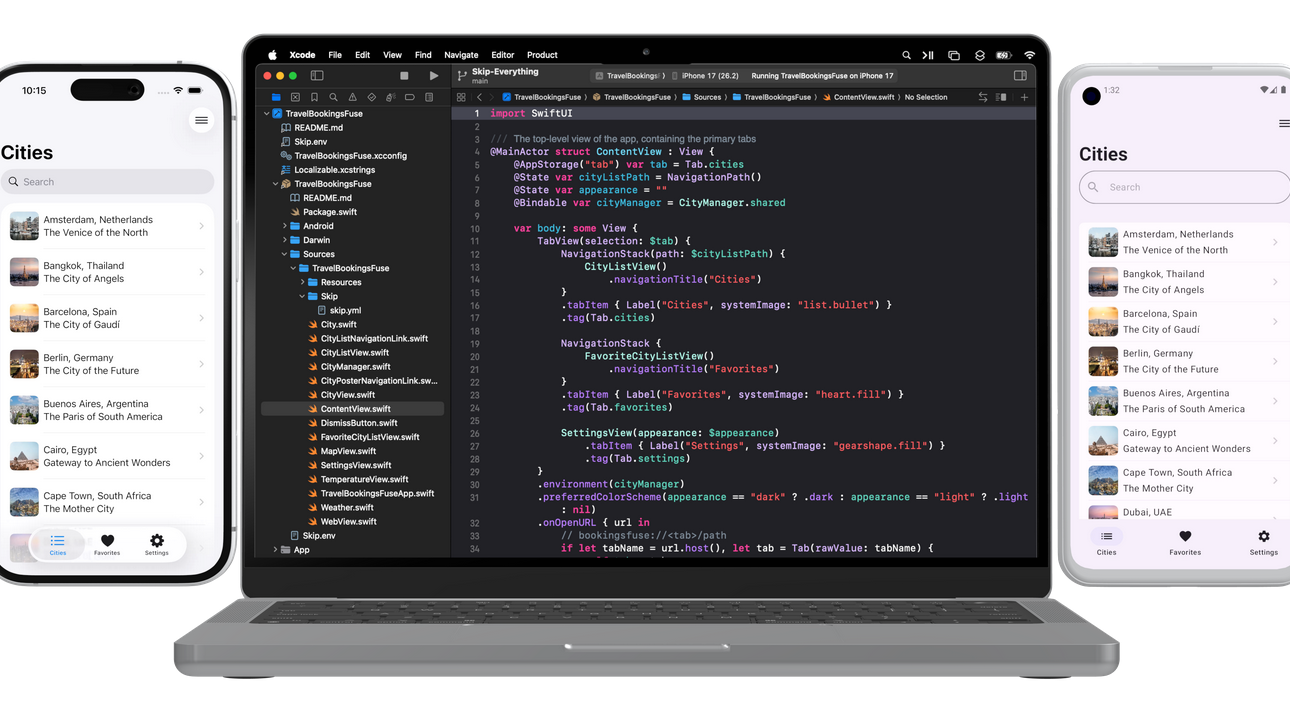This screenshot has height=705, width=1290.
Task: Open the adjust editor options icon
Action: (x=1001, y=98)
